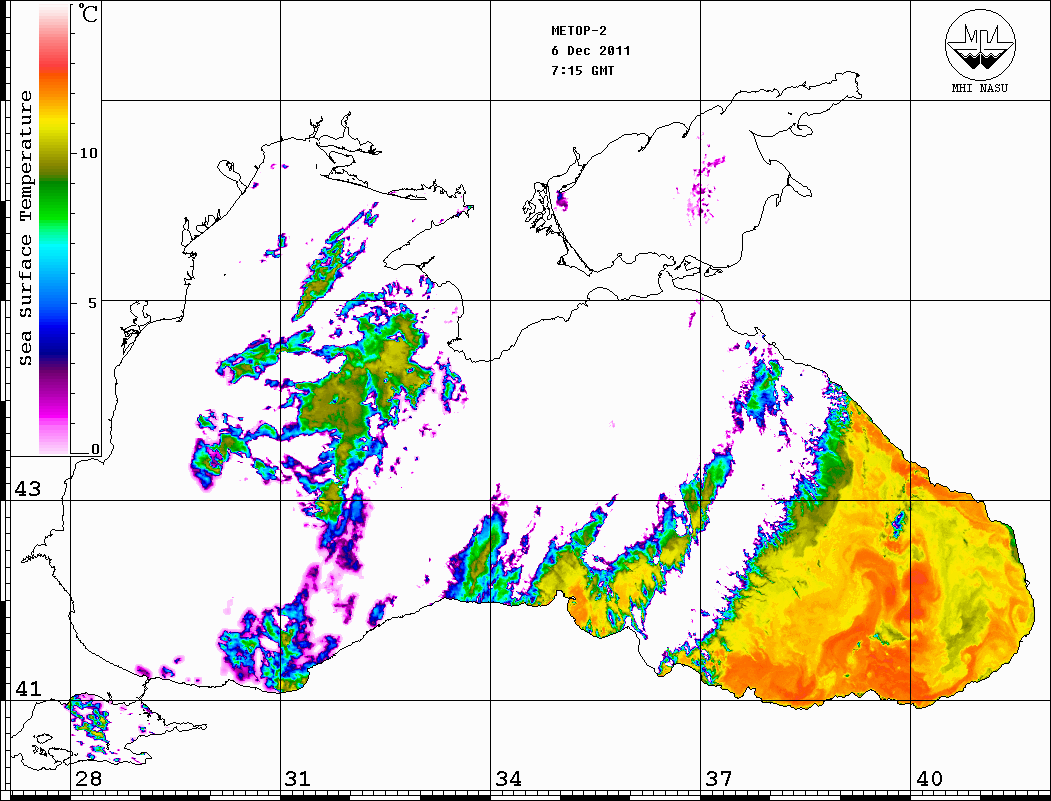Click the date '6 Dec 2011'
1051x801 pixels.
coord(591,51)
